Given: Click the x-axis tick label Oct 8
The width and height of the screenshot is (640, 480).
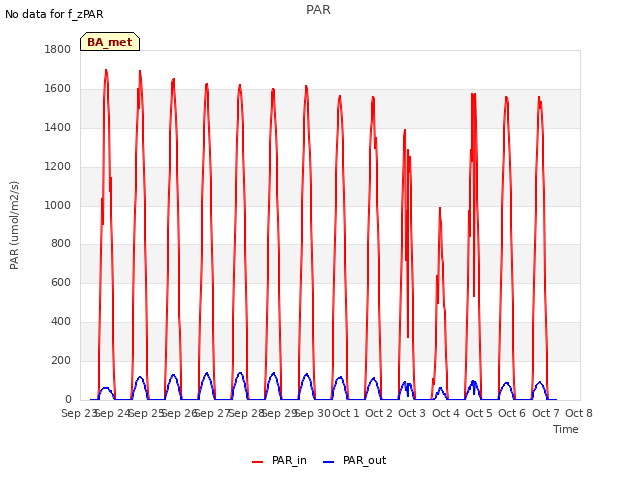Looking at the screenshot, I should point(579,413).
